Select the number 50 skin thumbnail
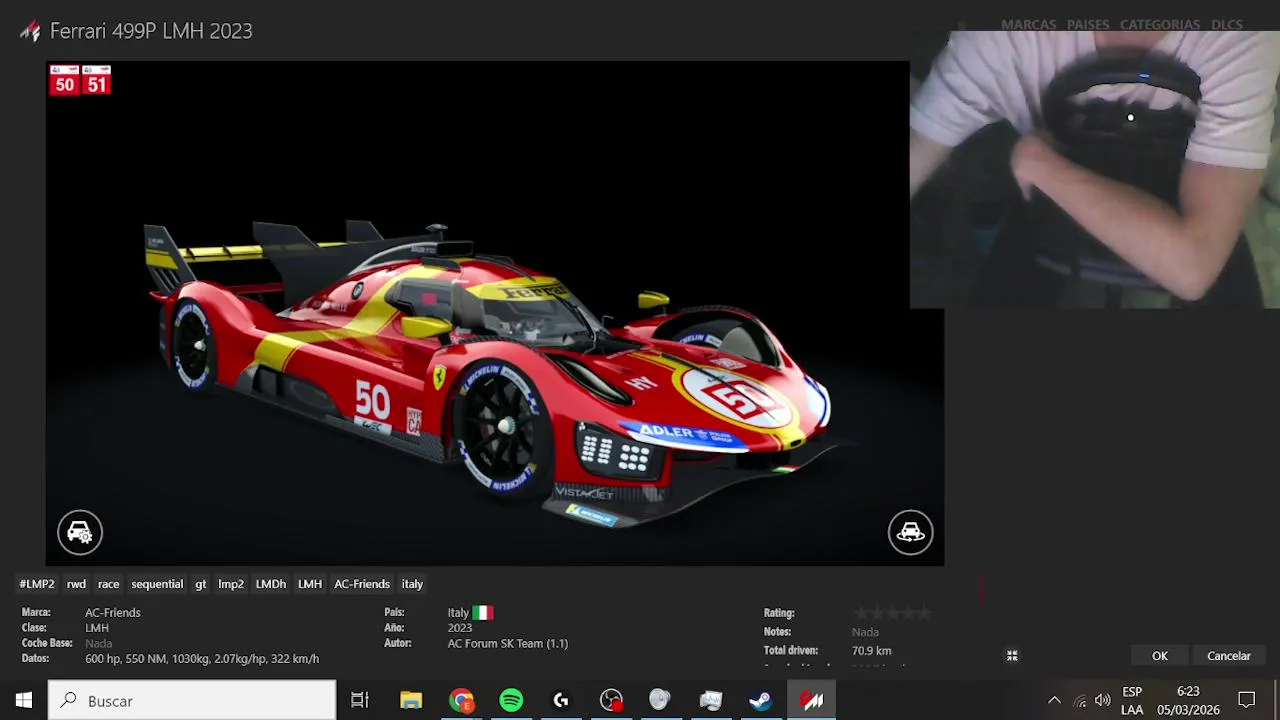The width and height of the screenshot is (1280, 720). (x=65, y=81)
